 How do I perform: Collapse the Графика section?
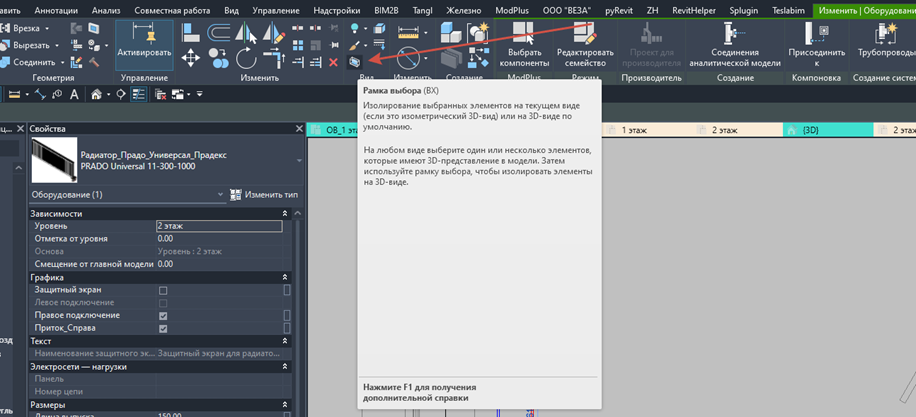pyautogui.click(x=285, y=277)
